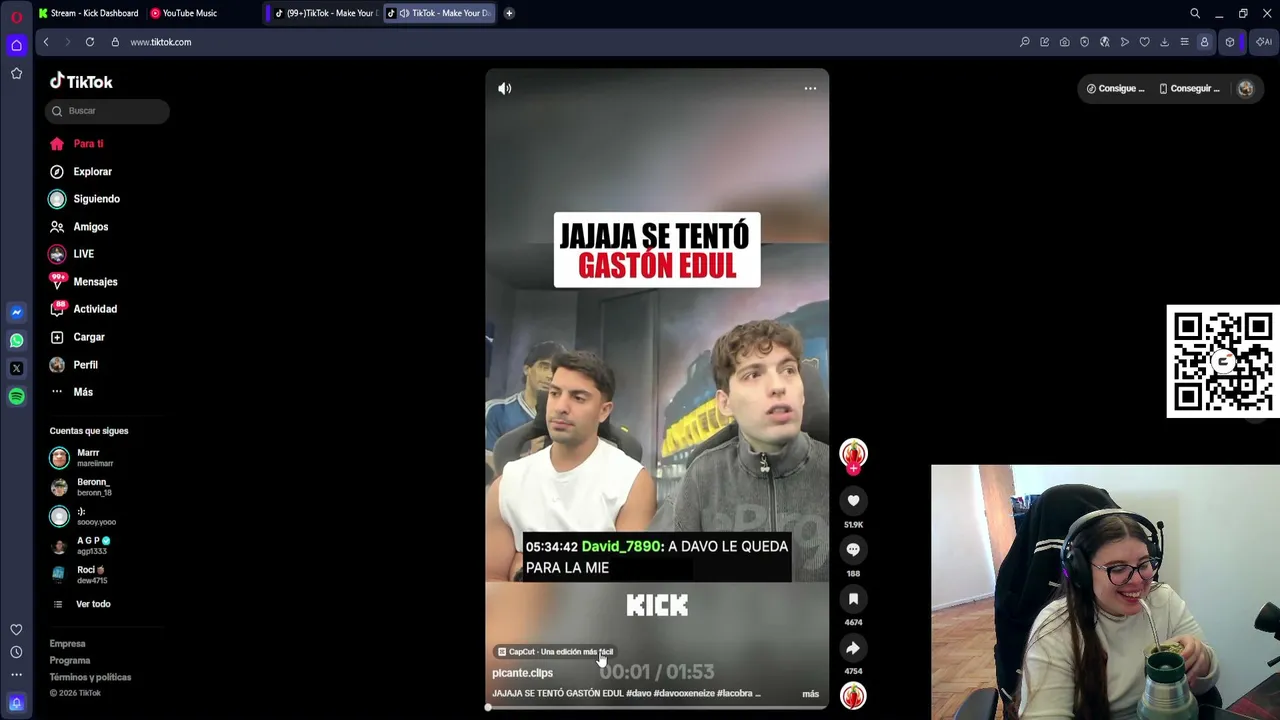
Task: Share the video using the arrow icon
Action: (x=853, y=647)
